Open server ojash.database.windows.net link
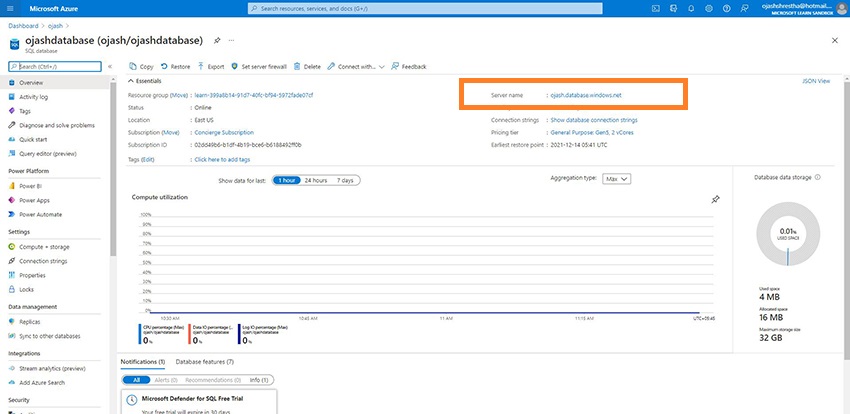Image resolution: width=850 pixels, height=414 pixels. [586, 95]
